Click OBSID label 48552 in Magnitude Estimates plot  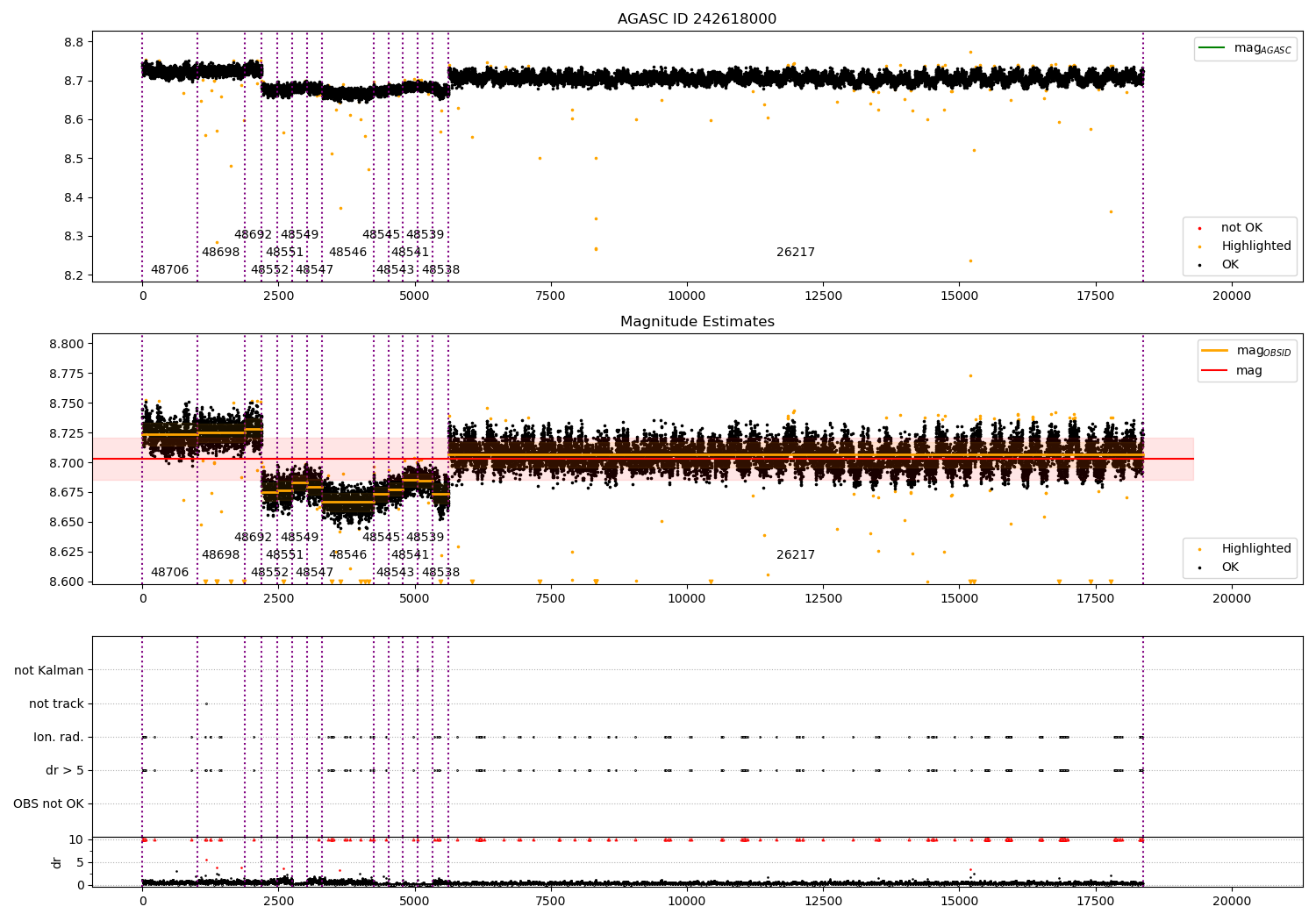coord(269,573)
